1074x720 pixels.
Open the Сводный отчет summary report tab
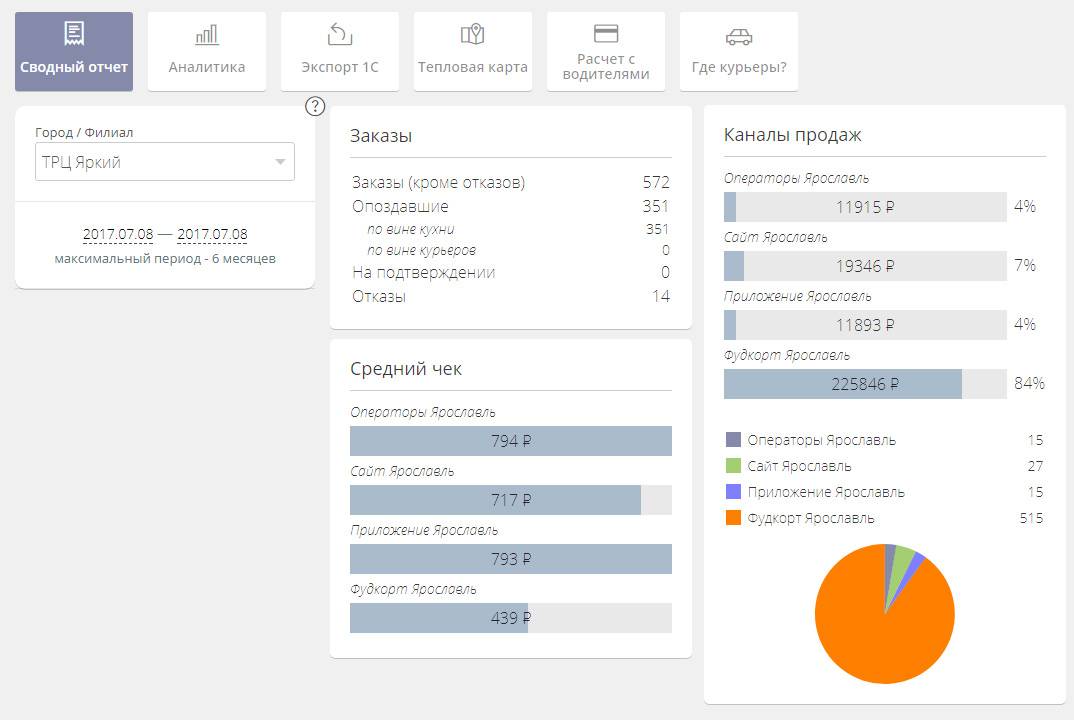[74, 51]
